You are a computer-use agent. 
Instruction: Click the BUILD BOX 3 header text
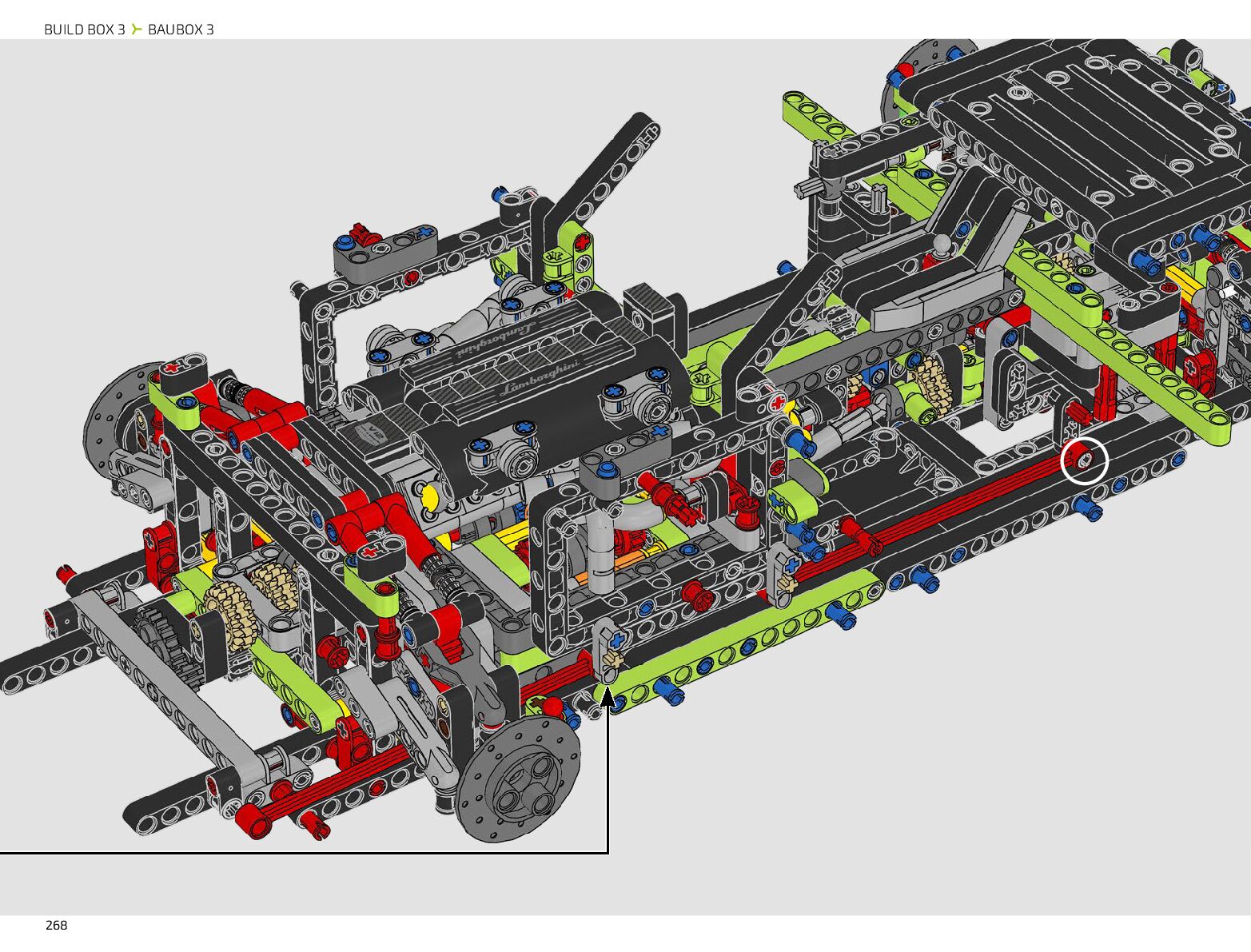[84, 30]
